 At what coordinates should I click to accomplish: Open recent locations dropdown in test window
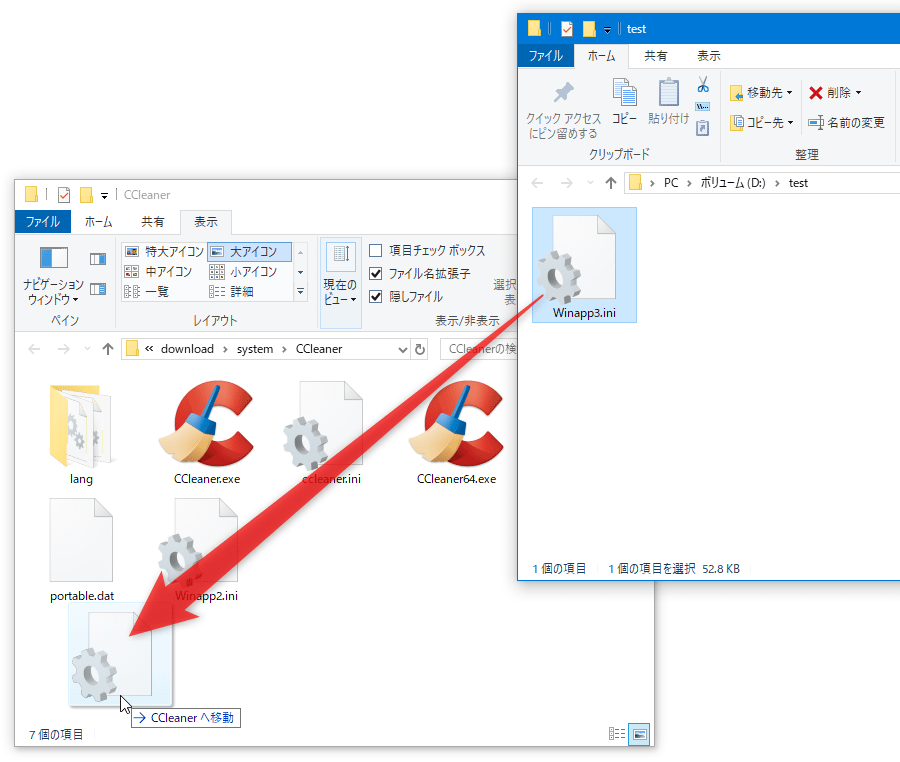click(x=589, y=183)
